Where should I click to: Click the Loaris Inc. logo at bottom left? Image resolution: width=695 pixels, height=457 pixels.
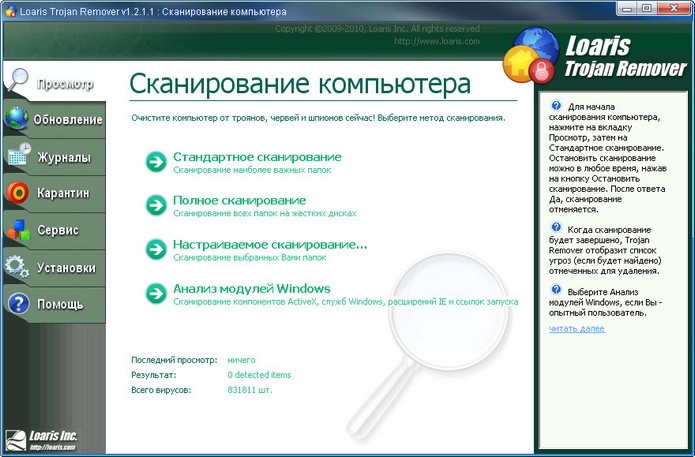tap(41, 440)
